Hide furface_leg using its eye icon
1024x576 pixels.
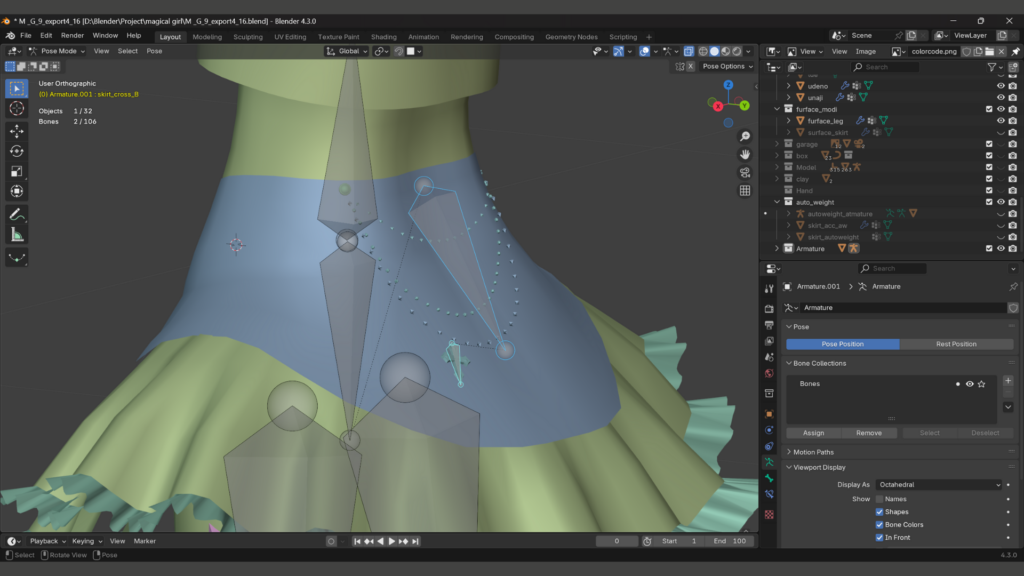tap(1000, 121)
